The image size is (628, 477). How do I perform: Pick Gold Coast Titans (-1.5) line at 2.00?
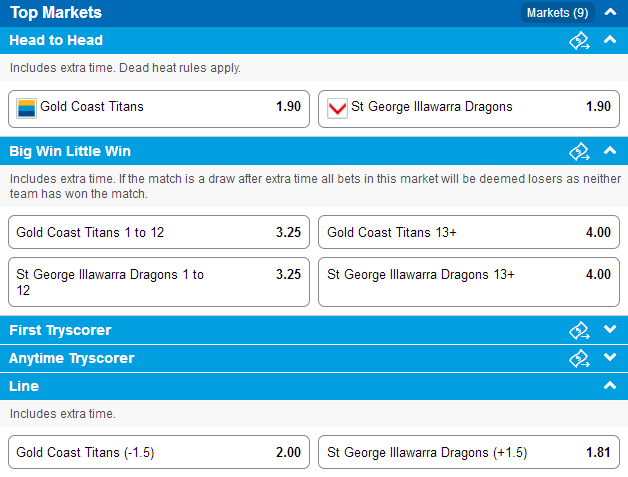[159, 452]
